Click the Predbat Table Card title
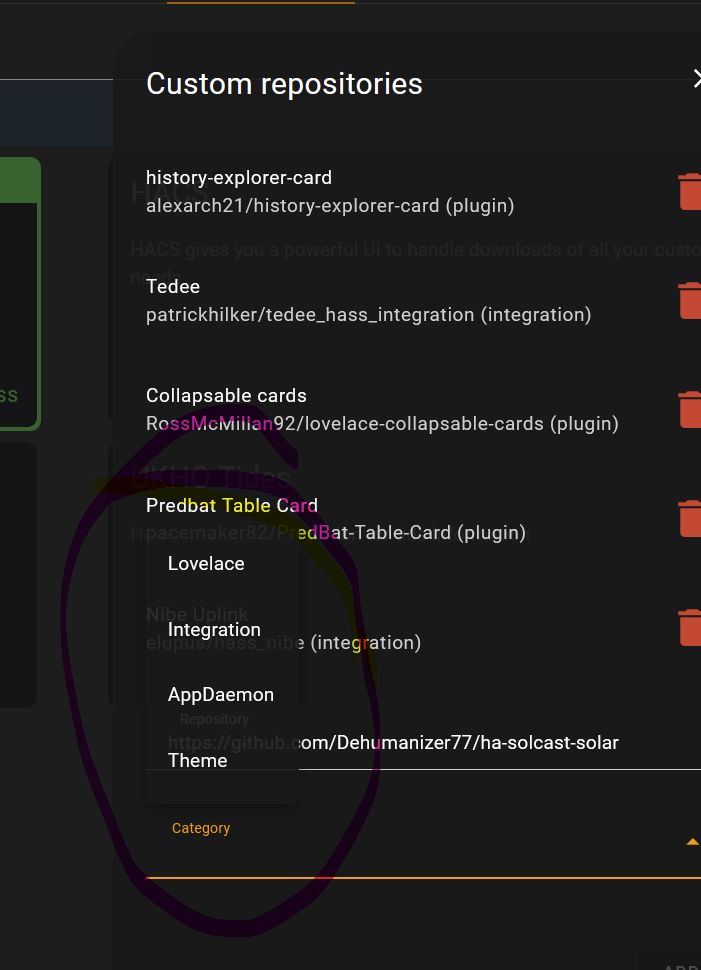The height and width of the screenshot is (970, 701). coord(231,505)
